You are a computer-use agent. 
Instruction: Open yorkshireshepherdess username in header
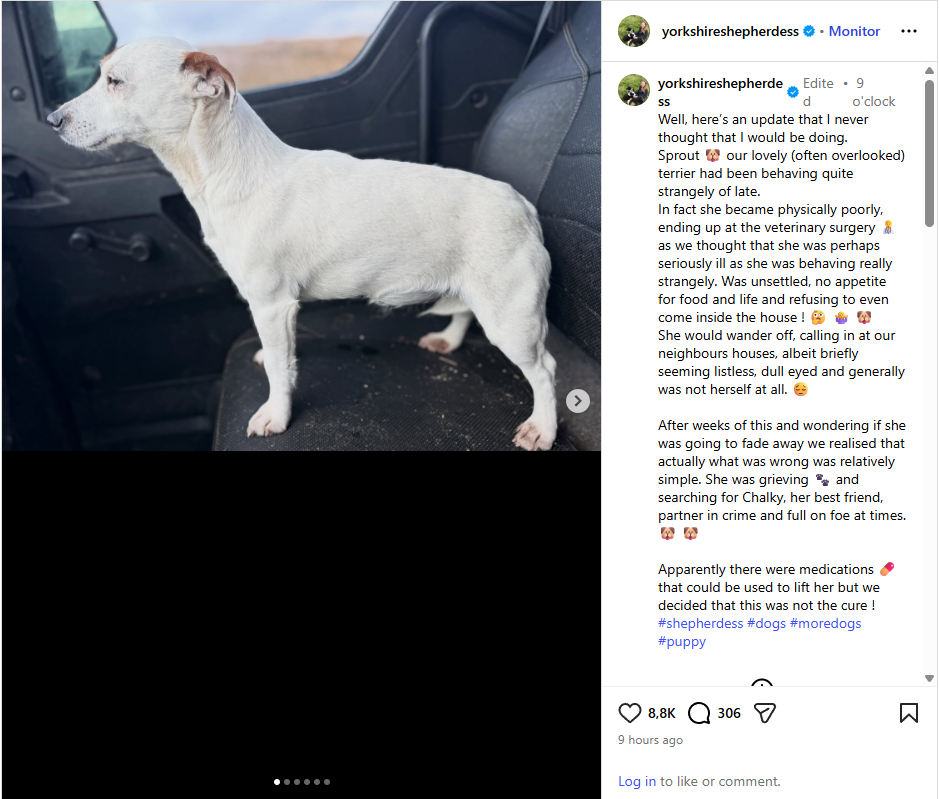730,31
